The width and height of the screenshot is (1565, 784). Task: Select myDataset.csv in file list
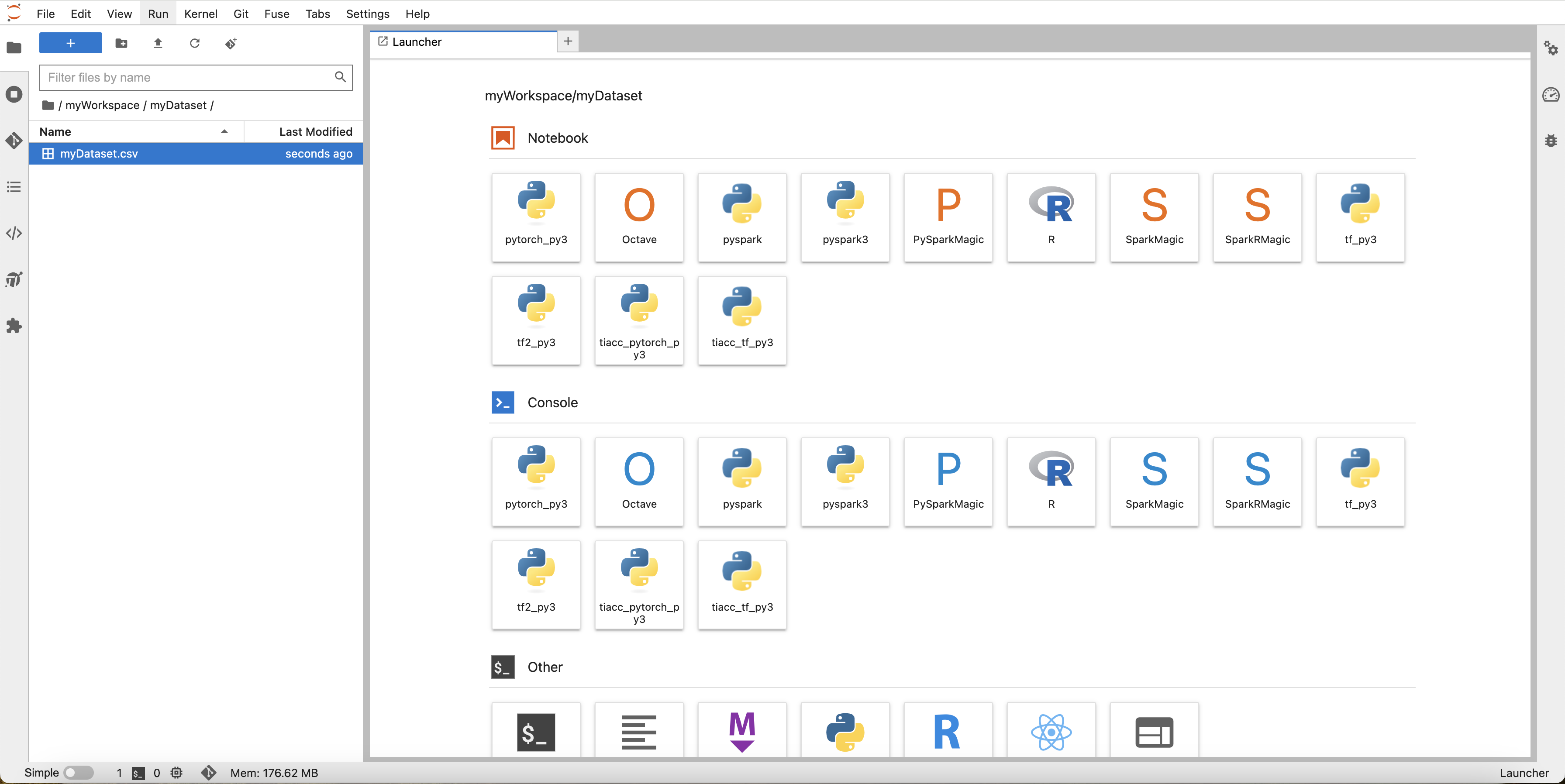tap(99, 154)
